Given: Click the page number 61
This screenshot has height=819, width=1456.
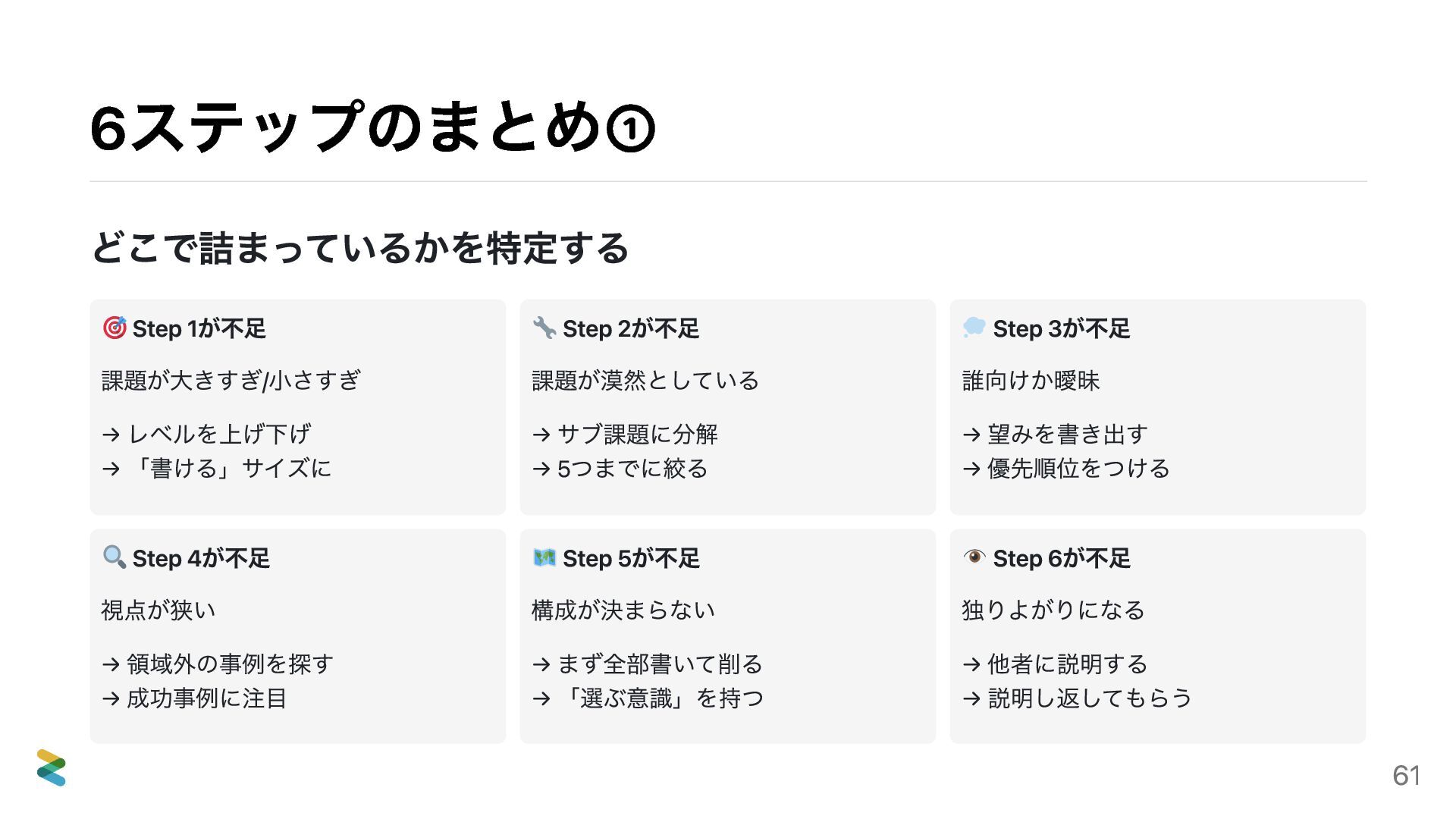Looking at the screenshot, I should pos(1406,775).
